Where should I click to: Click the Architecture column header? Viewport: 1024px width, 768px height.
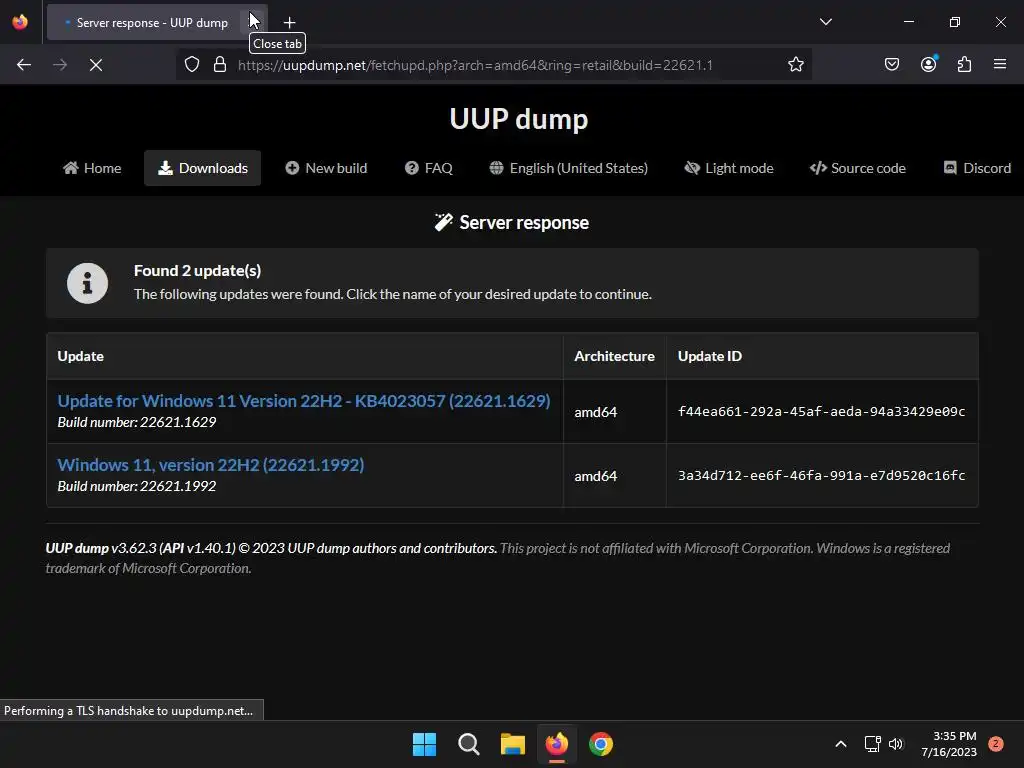coord(614,357)
